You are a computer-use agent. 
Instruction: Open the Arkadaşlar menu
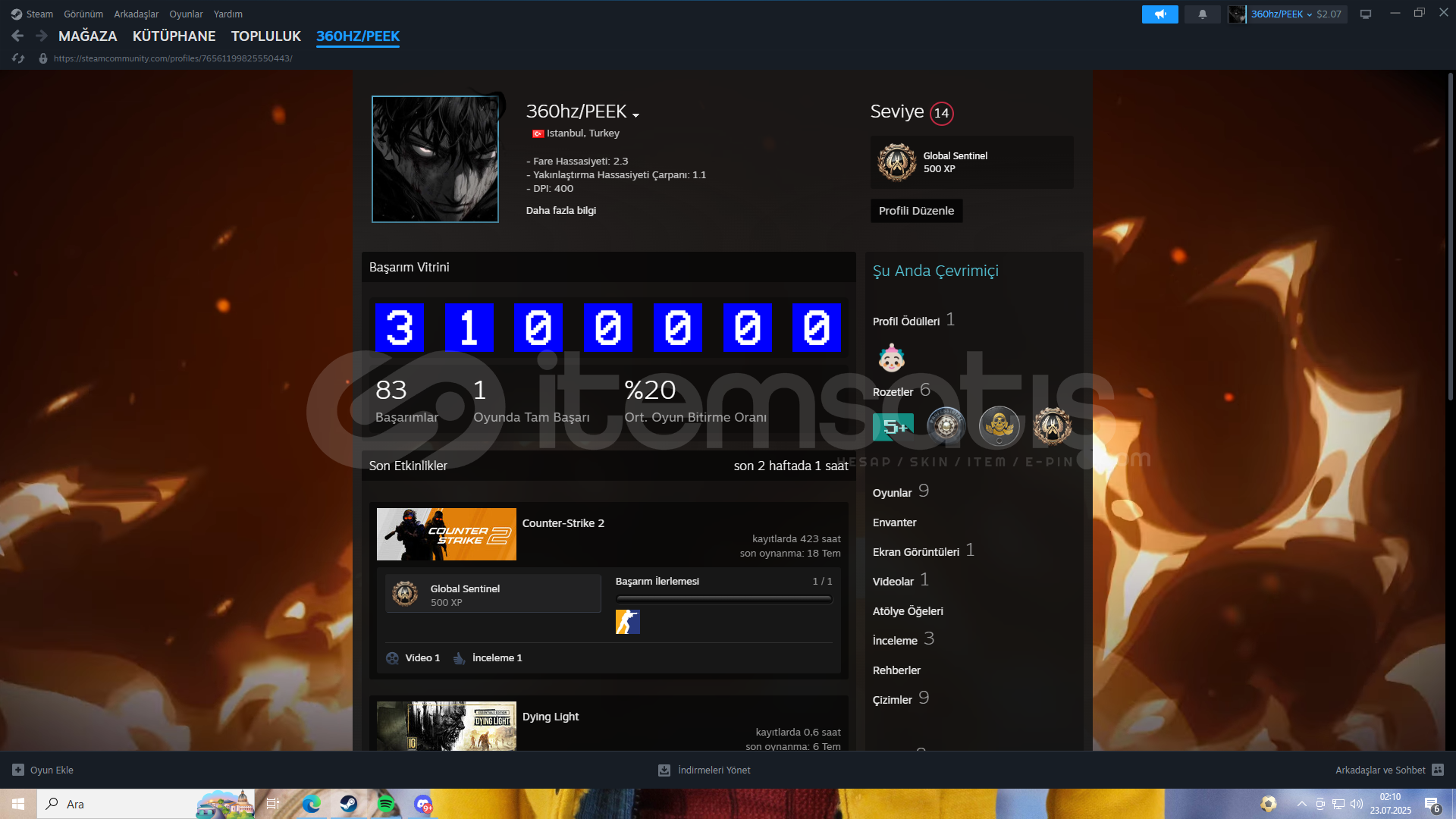[136, 14]
